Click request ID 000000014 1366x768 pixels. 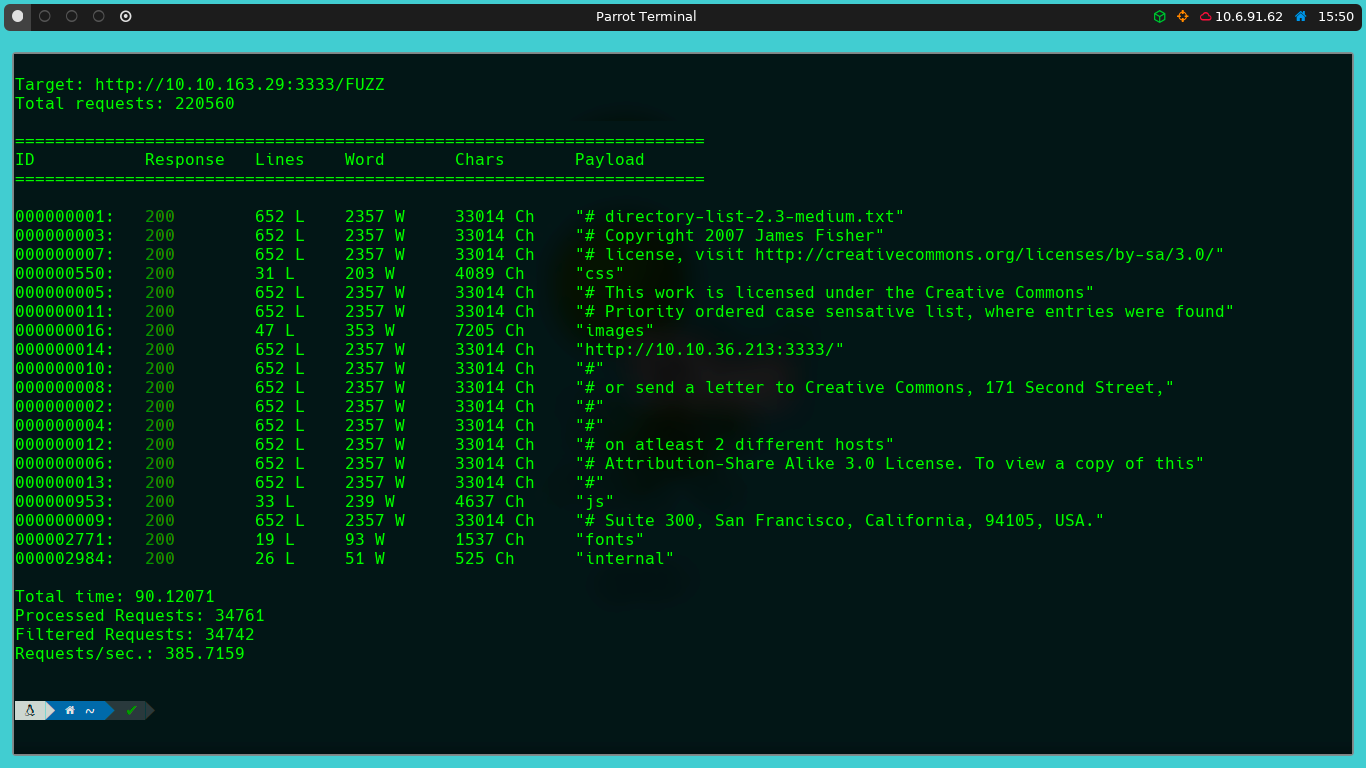pos(65,350)
